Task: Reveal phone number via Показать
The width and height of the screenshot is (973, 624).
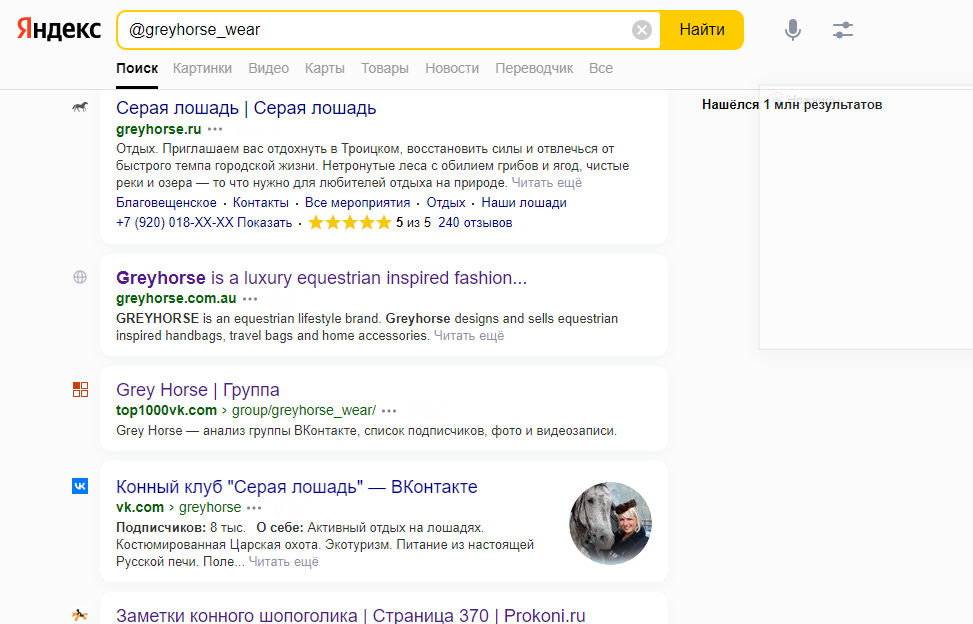Action: (264, 222)
